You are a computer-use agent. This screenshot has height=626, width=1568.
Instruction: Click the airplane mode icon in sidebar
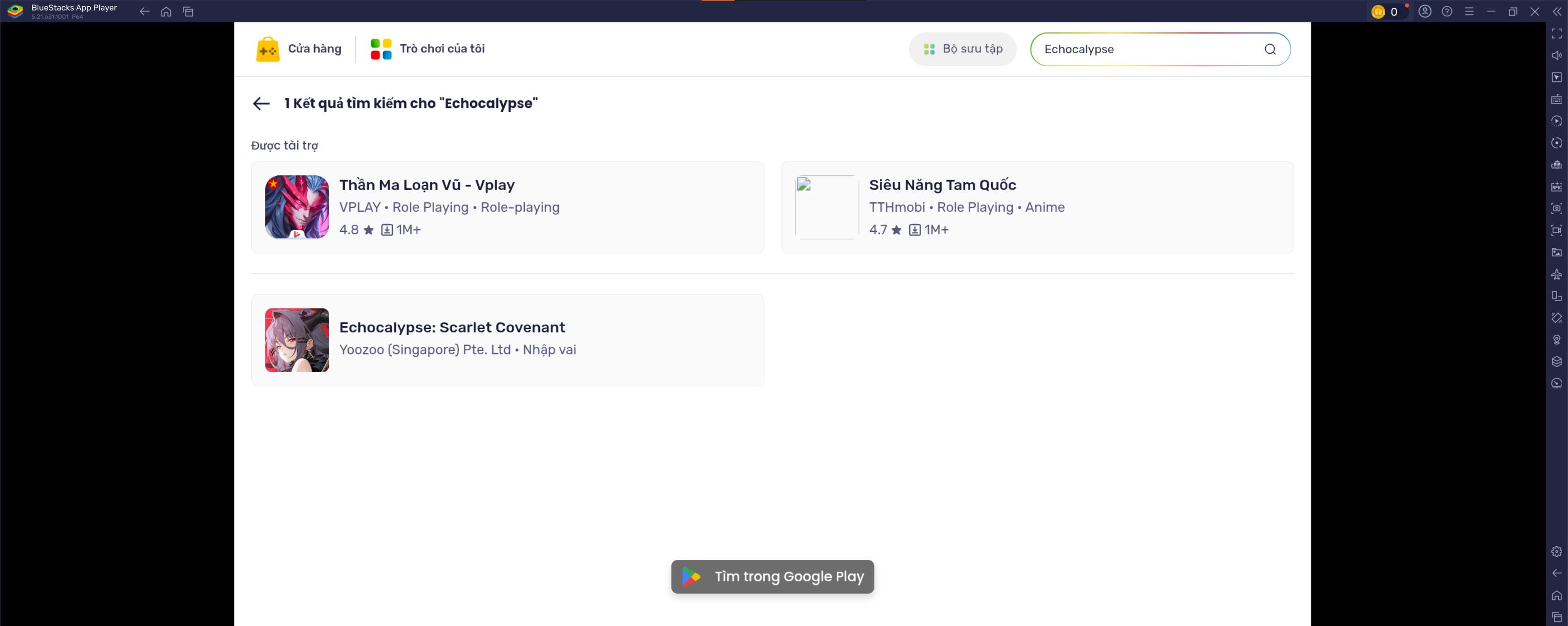tap(1557, 274)
